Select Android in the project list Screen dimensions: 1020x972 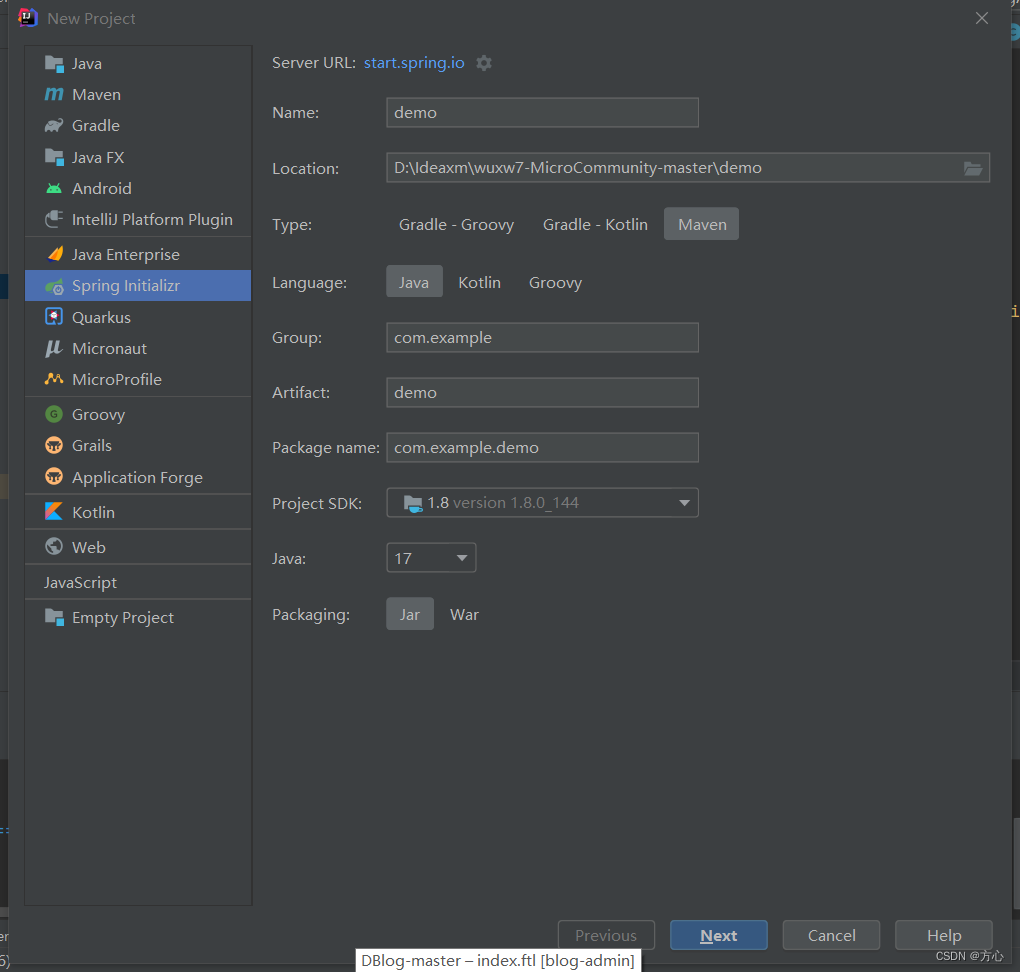138,189
